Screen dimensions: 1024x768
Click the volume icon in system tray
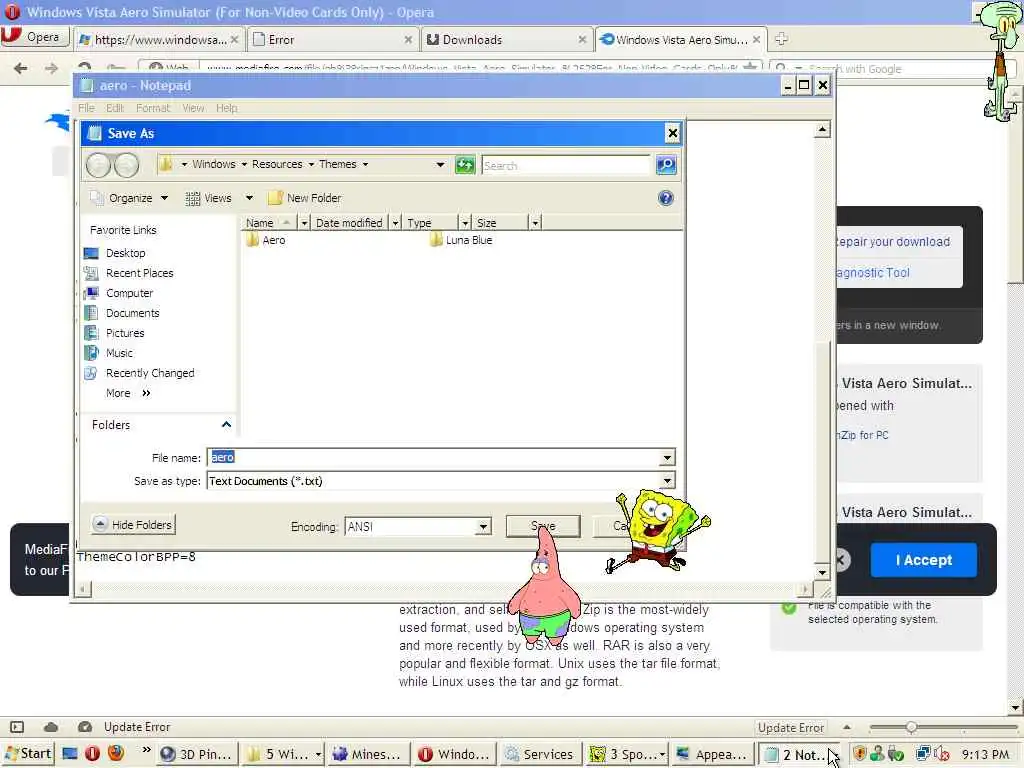click(942, 754)
